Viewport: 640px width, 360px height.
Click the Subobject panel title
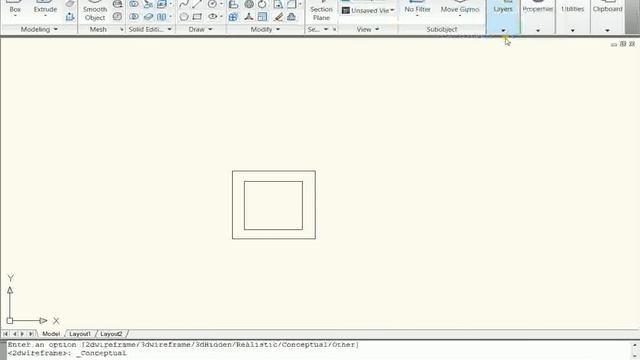442,29
